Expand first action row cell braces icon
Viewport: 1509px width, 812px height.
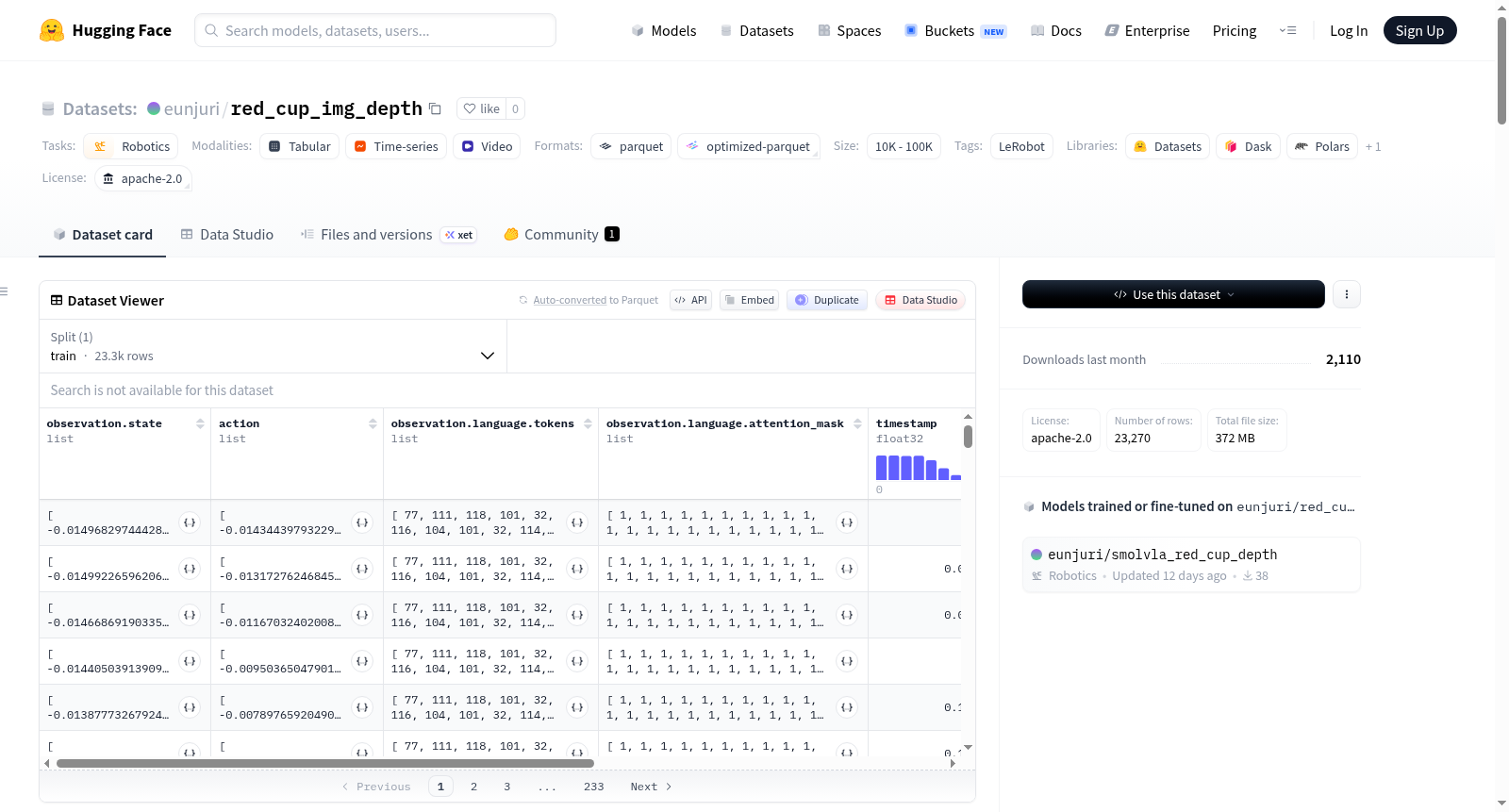362,522
